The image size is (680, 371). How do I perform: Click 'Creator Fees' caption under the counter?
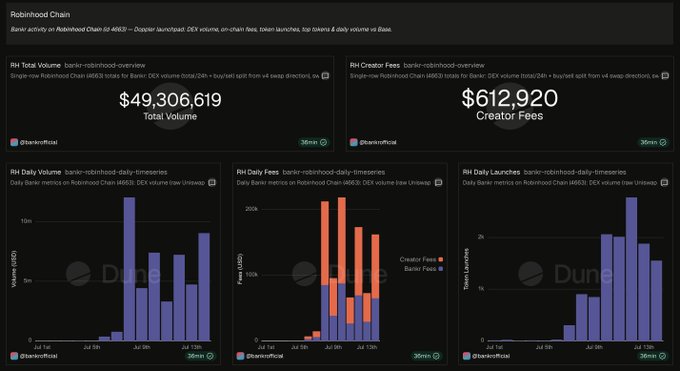pos(510,116)
